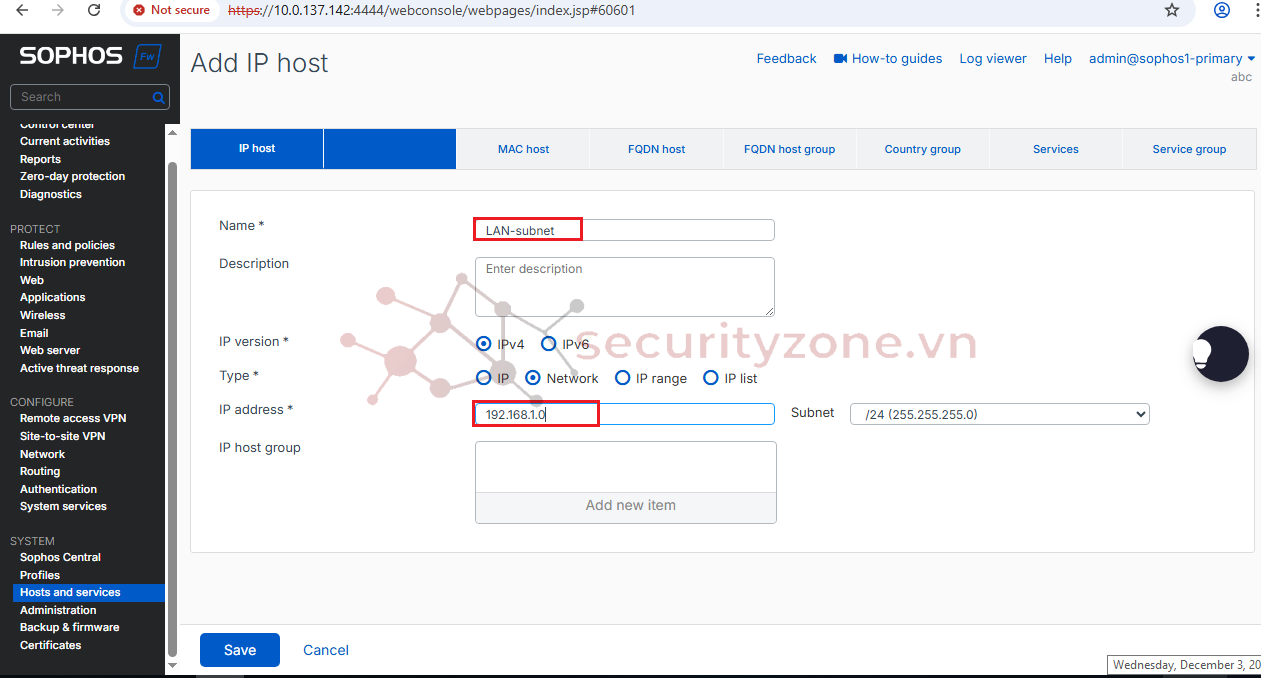This screenshot has height=678, width=1261.
Task: Click the Not secure warning icon
Action: [140, 11]
